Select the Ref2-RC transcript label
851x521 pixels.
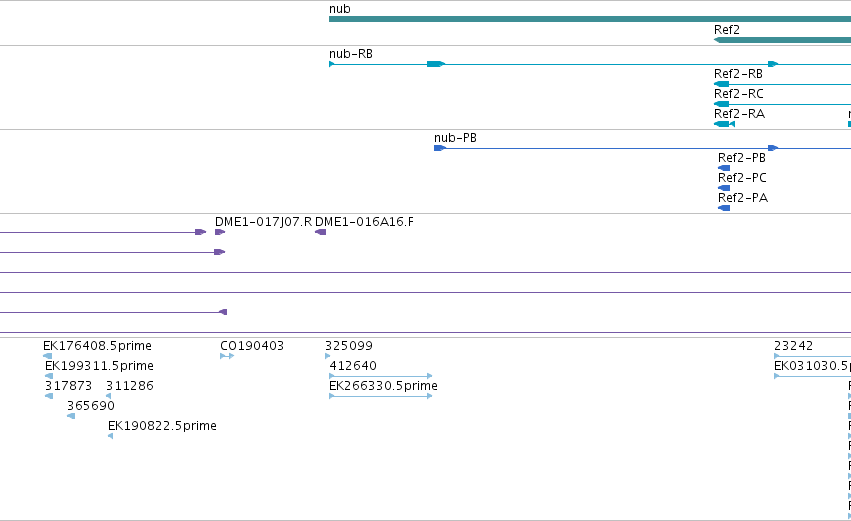(739, 94)
